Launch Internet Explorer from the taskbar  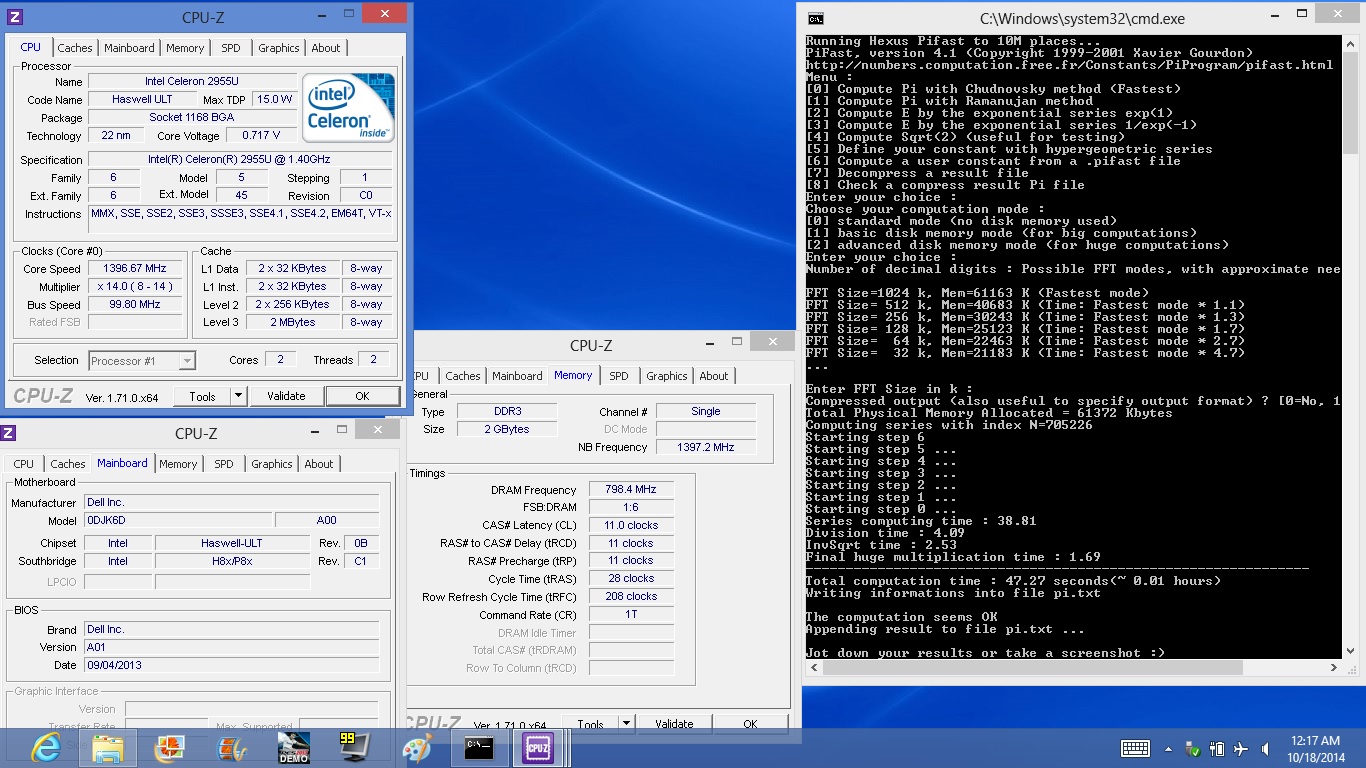tap(46, 748)
